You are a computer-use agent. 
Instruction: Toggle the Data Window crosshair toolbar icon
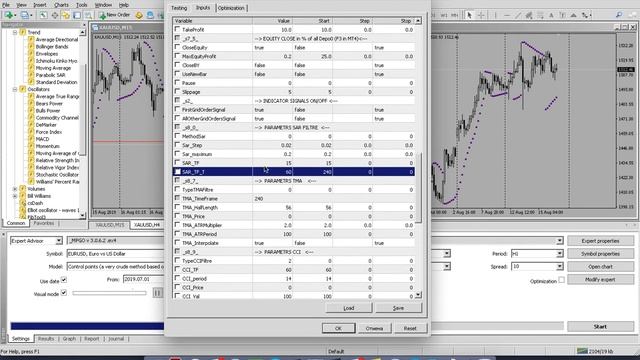coord(54,16)
